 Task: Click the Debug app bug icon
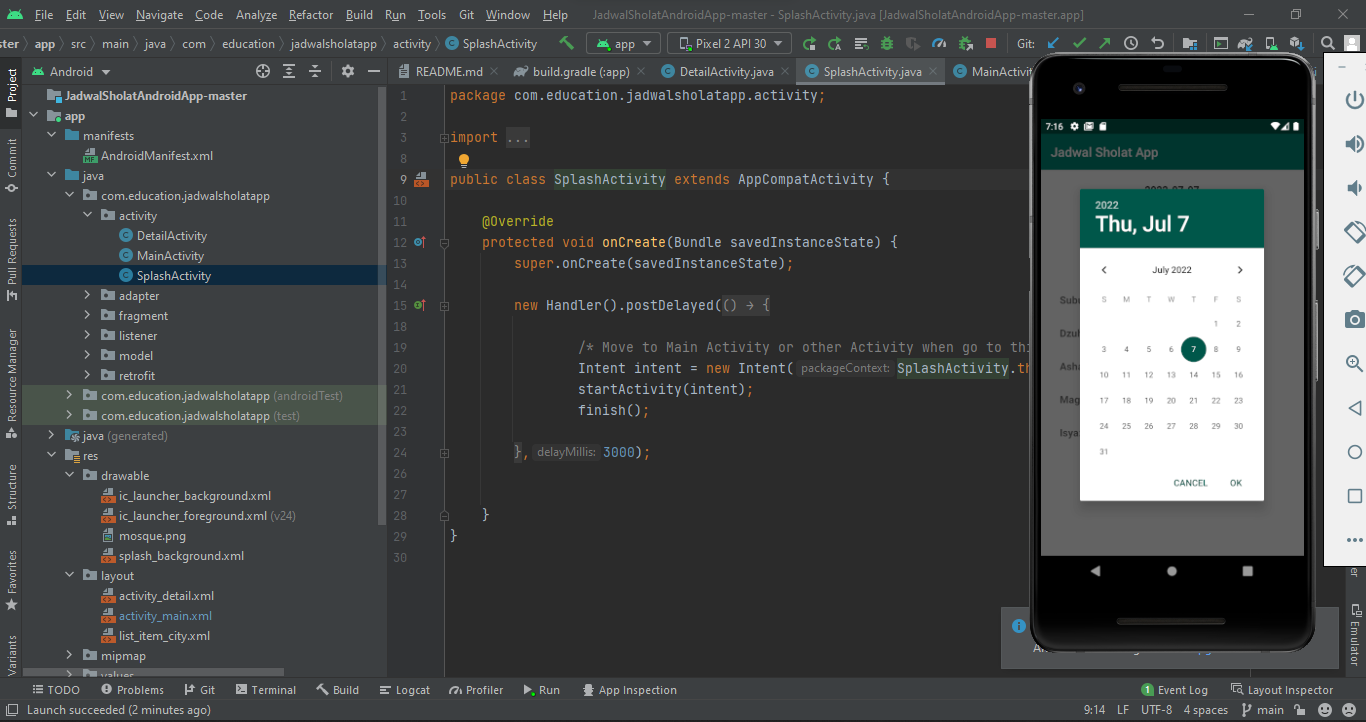[887, 44]
